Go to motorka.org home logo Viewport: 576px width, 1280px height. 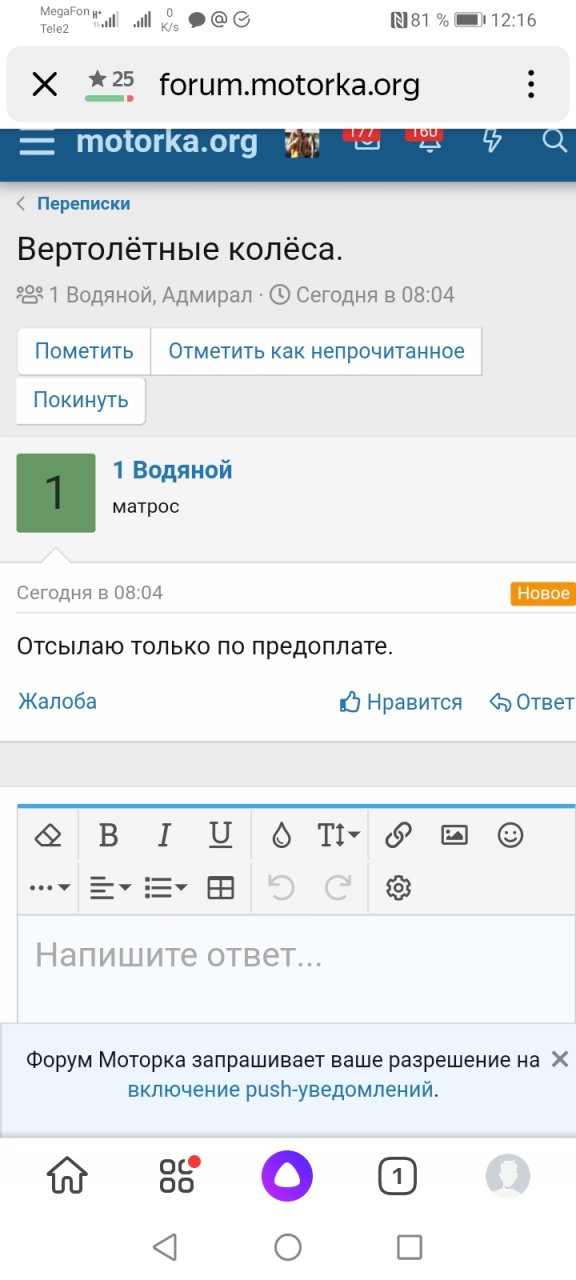167,142
